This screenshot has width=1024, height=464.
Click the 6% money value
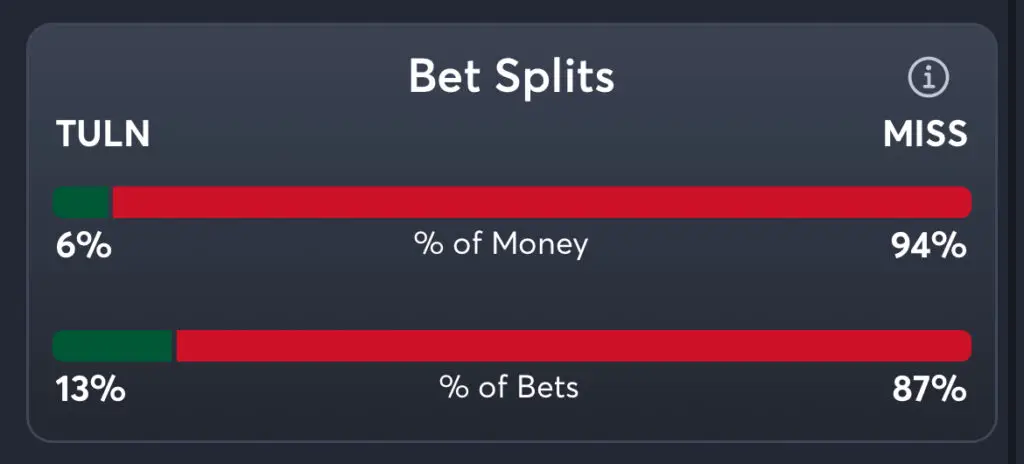(83, 246)
